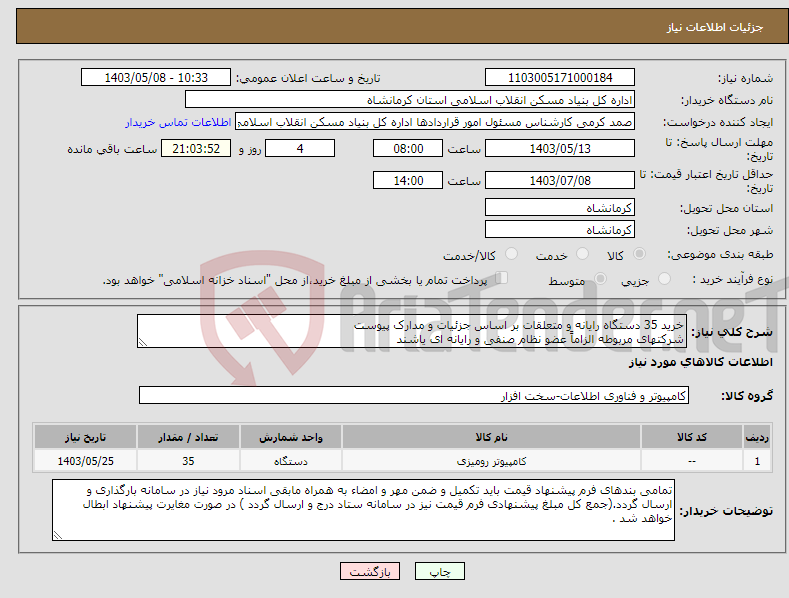The height and width of the screenshot is (598, 789).
Task: Toggle the اسناد خزانه اسلامی payment checkbox
Action: pyautogui.click(x=502, y=278)
